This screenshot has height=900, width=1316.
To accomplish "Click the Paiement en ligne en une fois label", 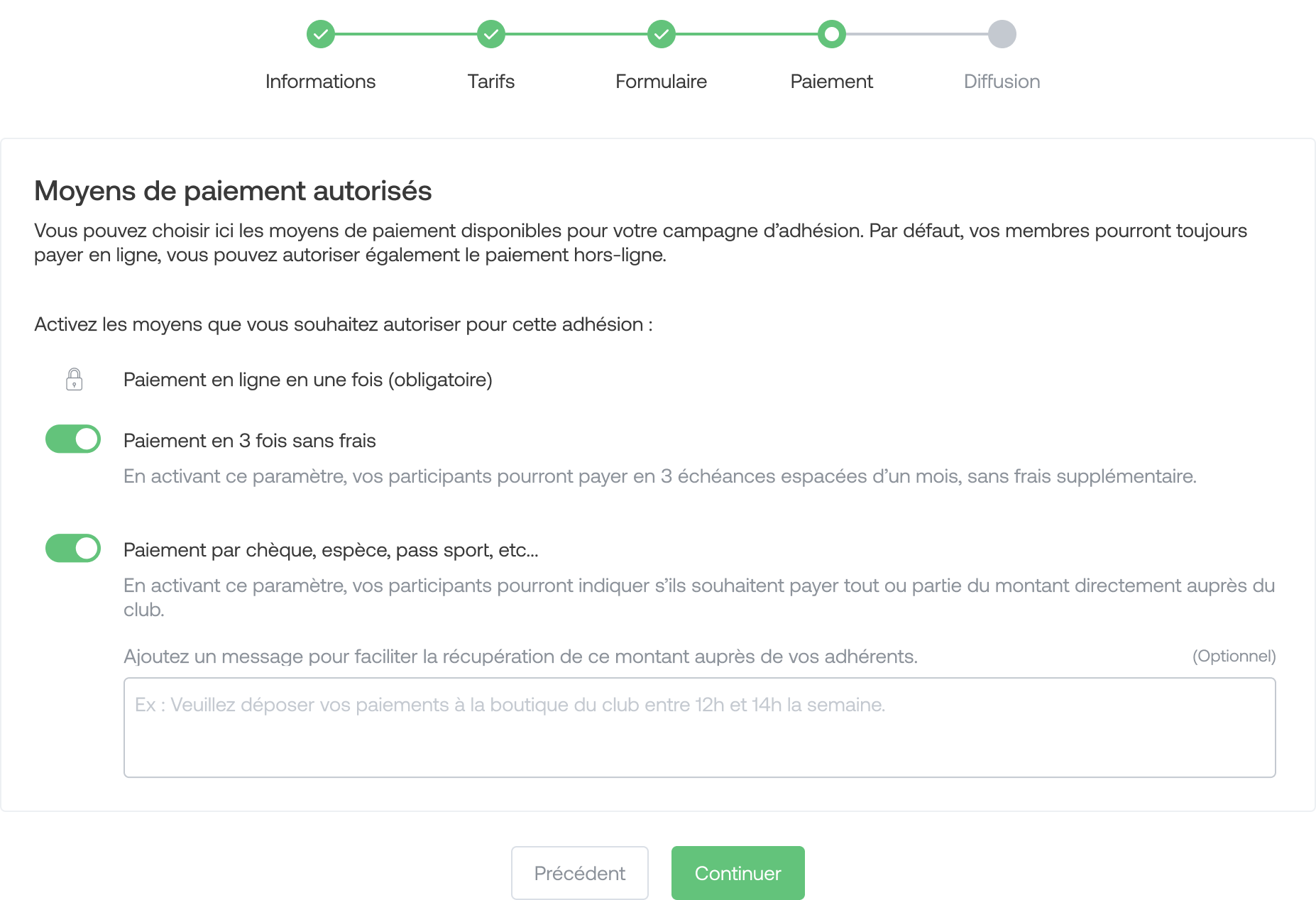I will [308, 380].
